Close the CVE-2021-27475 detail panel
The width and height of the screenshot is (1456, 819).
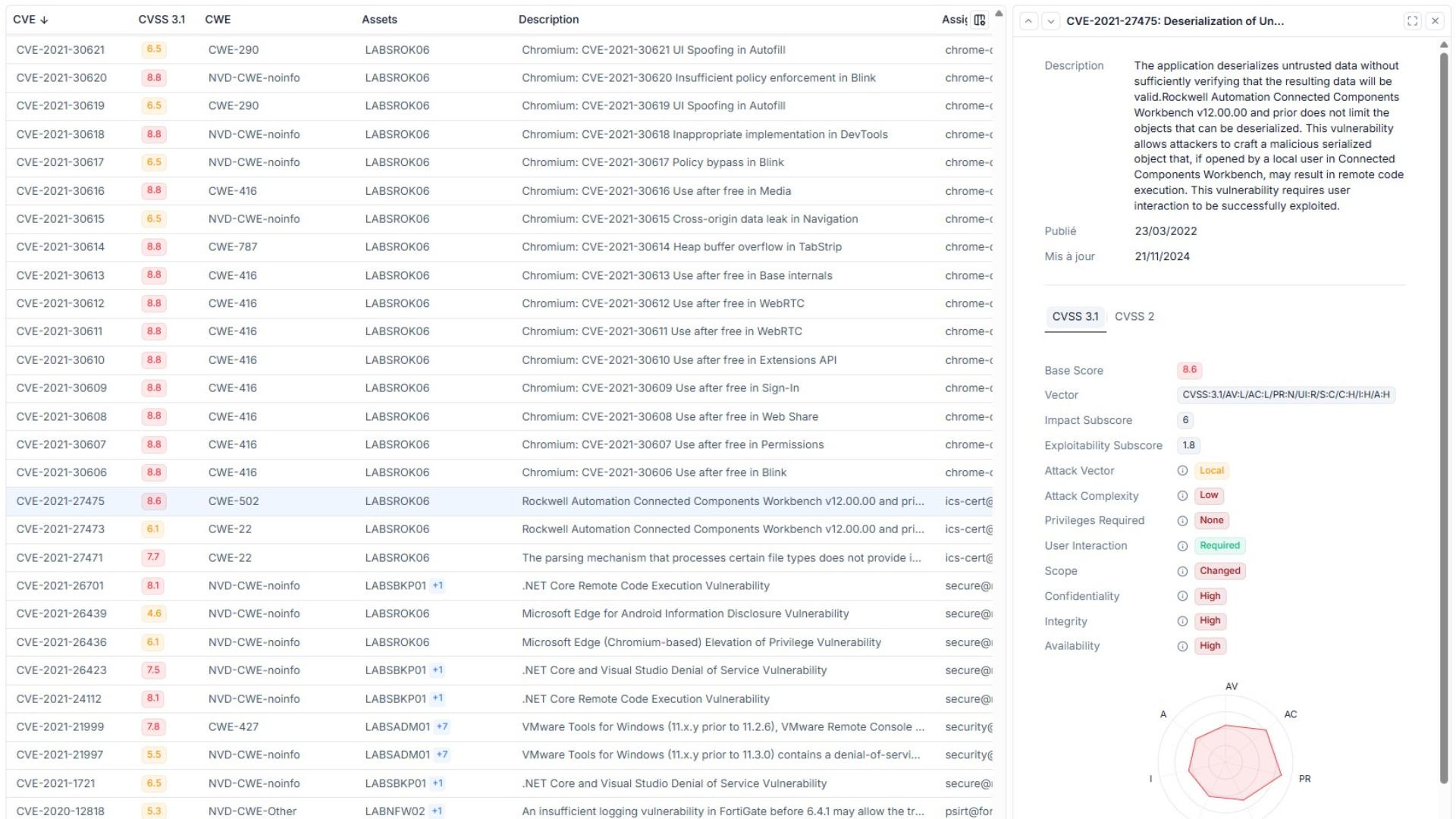pyautogui.click(x=1435, y=21)
